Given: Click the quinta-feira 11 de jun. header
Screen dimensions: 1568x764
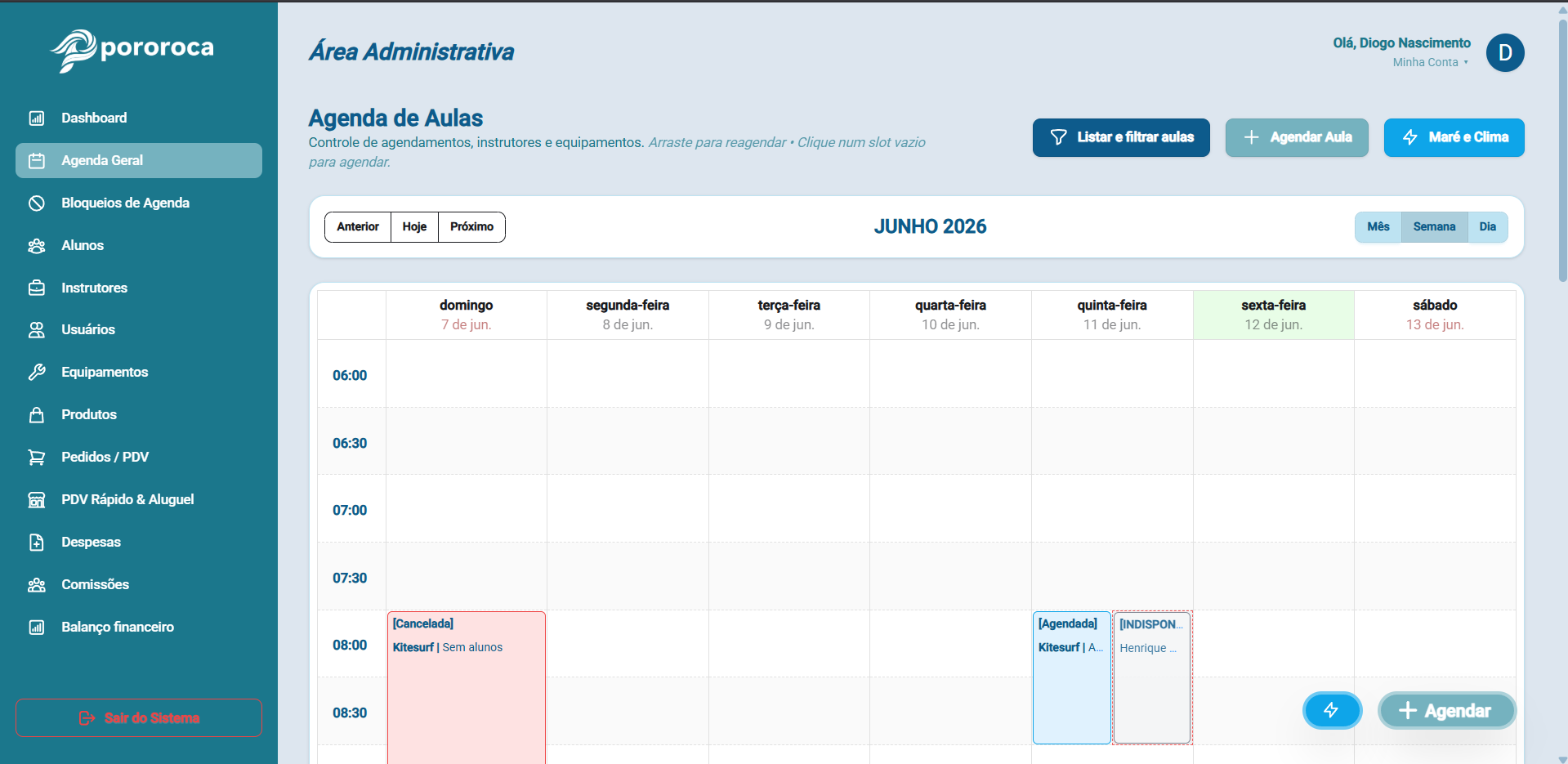Looking at the screenshot, I should pos(1112,315).
